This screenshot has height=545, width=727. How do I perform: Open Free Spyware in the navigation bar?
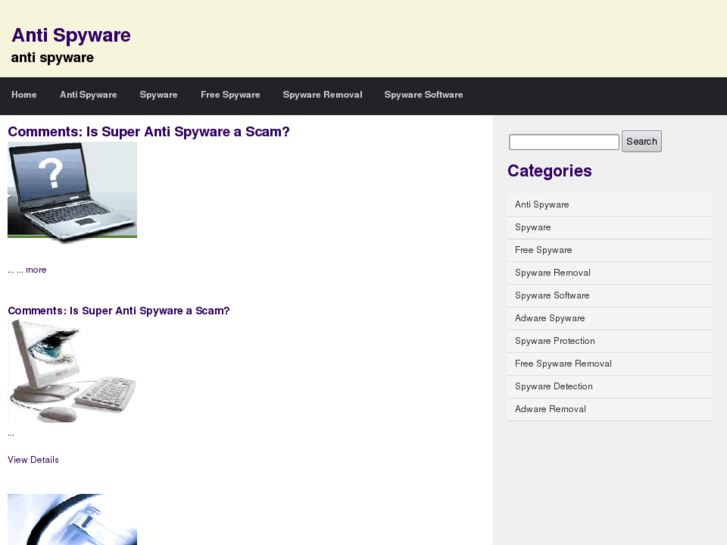click(x=230, y=95)
